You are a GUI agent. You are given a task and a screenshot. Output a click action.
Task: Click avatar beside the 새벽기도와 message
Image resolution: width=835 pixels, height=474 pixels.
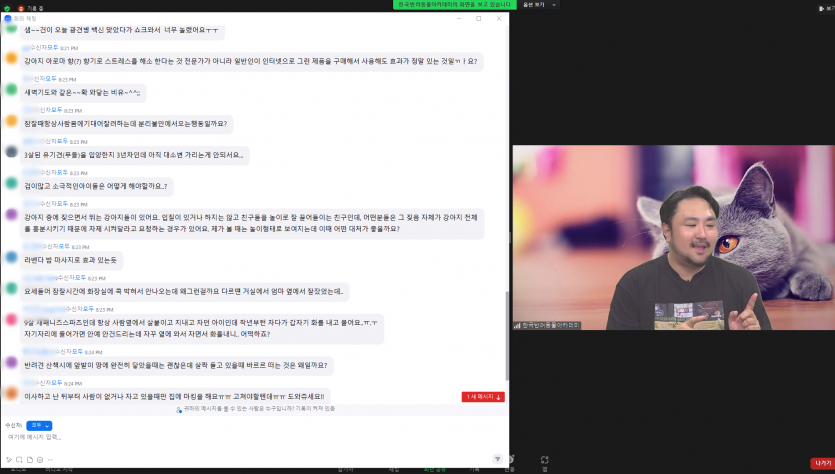coord(11,89)
